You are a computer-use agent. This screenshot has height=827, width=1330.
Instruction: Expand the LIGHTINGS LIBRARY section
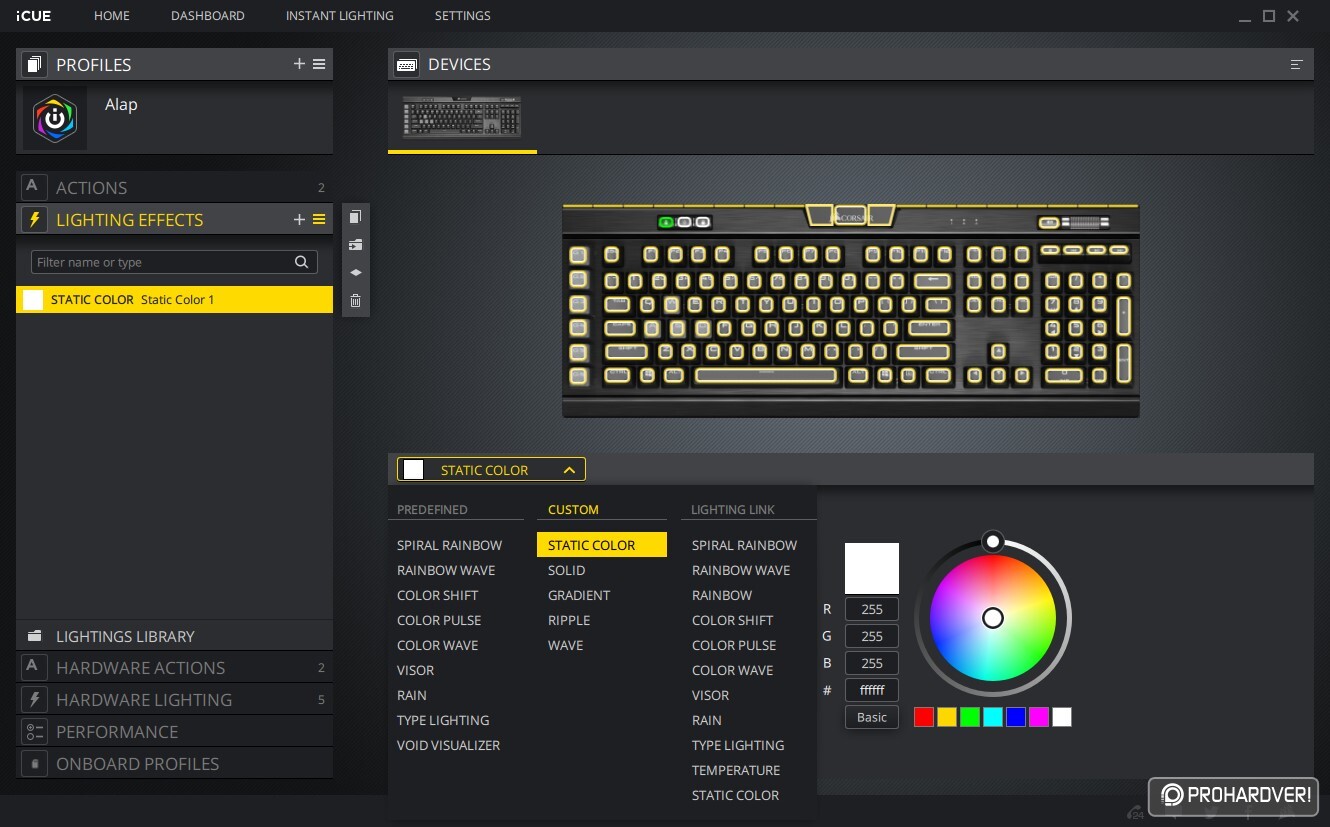(x=174, y=636)
